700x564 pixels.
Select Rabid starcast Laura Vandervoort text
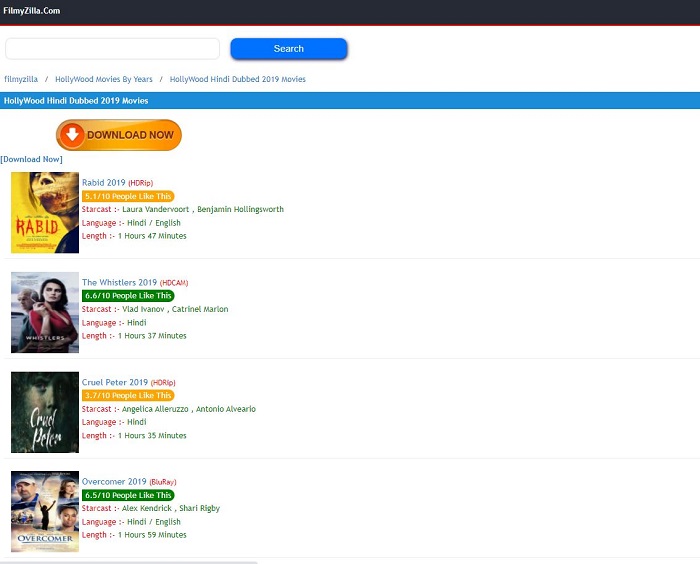pos(155,209)
